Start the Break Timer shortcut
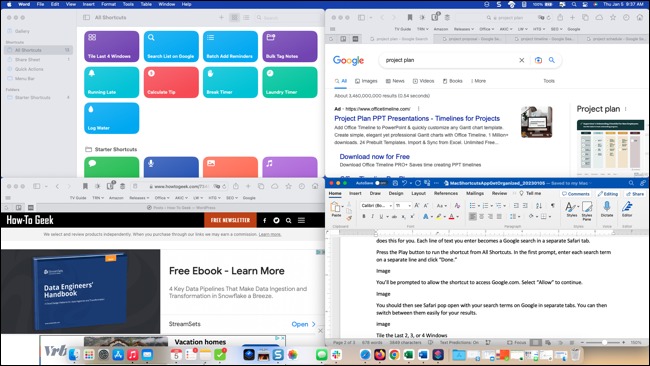Viewport: 650px width, 366px height. 230,82
